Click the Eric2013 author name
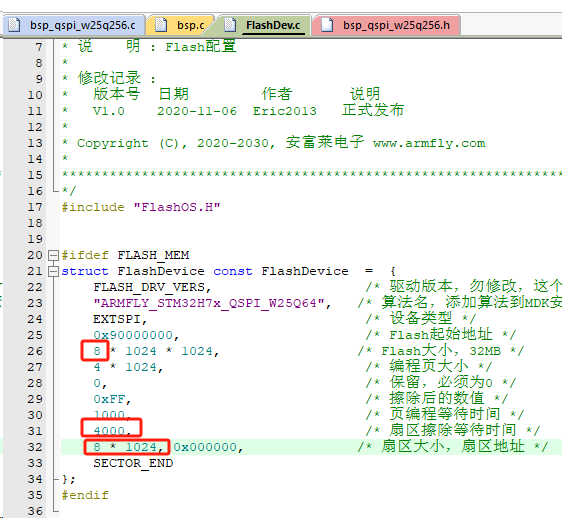Image resolution: width=562 pixels, height=518 pixels. coord(285,111)
